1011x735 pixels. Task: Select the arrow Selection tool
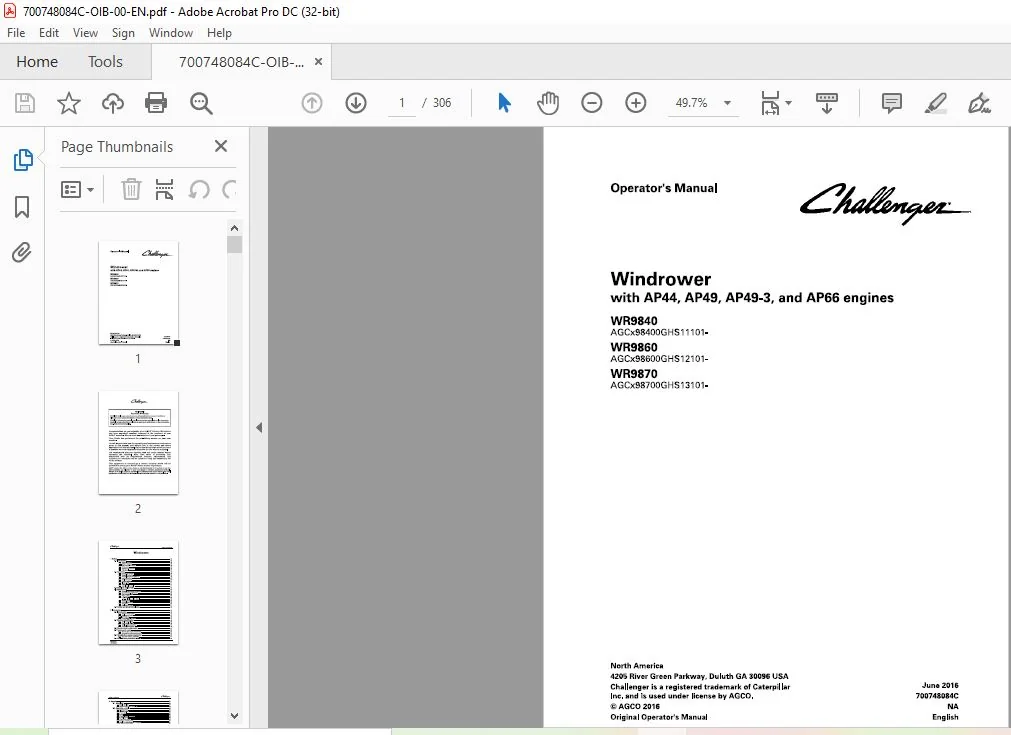coord(504,103)
